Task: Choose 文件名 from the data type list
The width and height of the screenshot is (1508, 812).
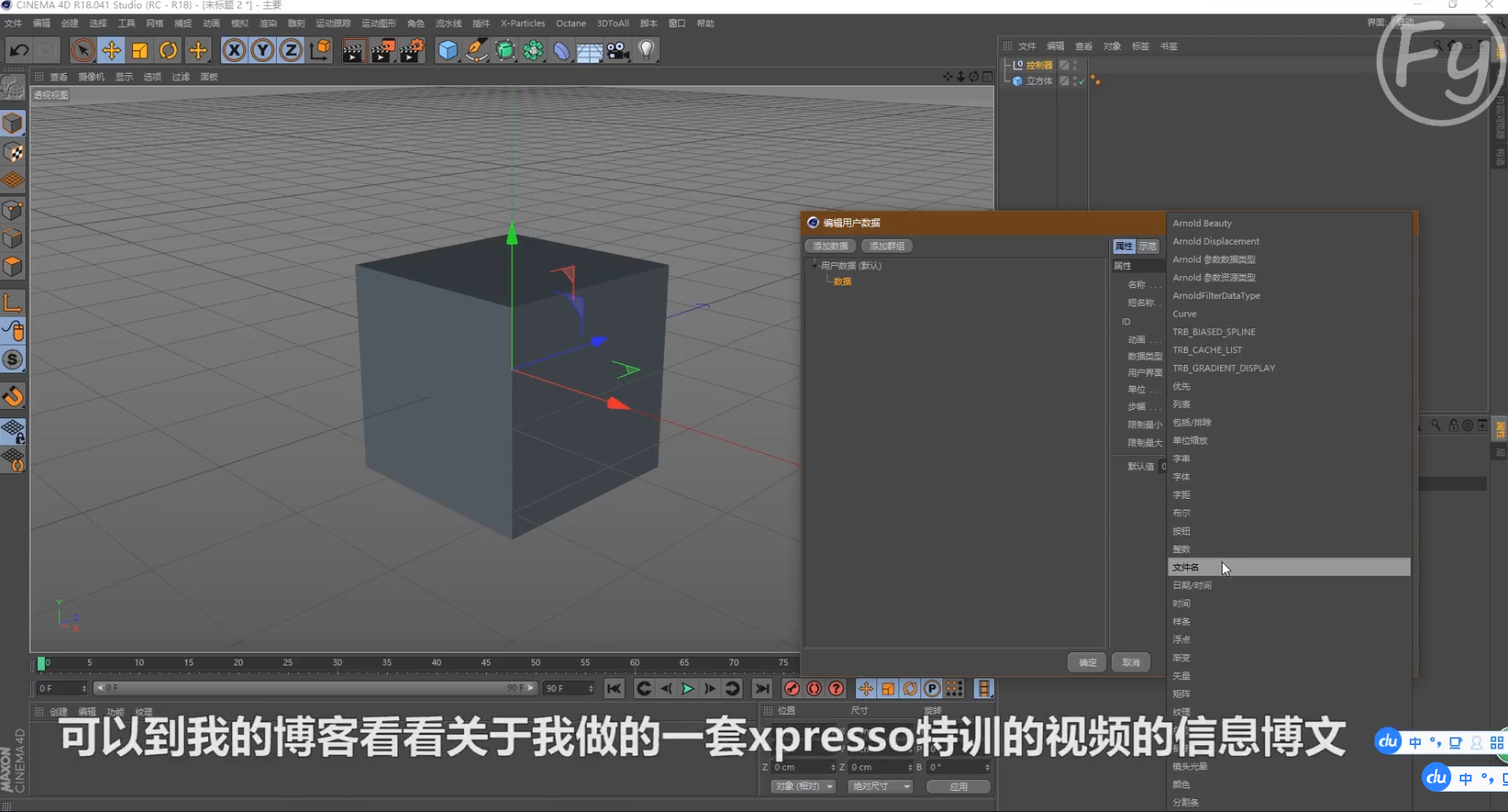Action: pyautogui.click(x=1289, y=567)
